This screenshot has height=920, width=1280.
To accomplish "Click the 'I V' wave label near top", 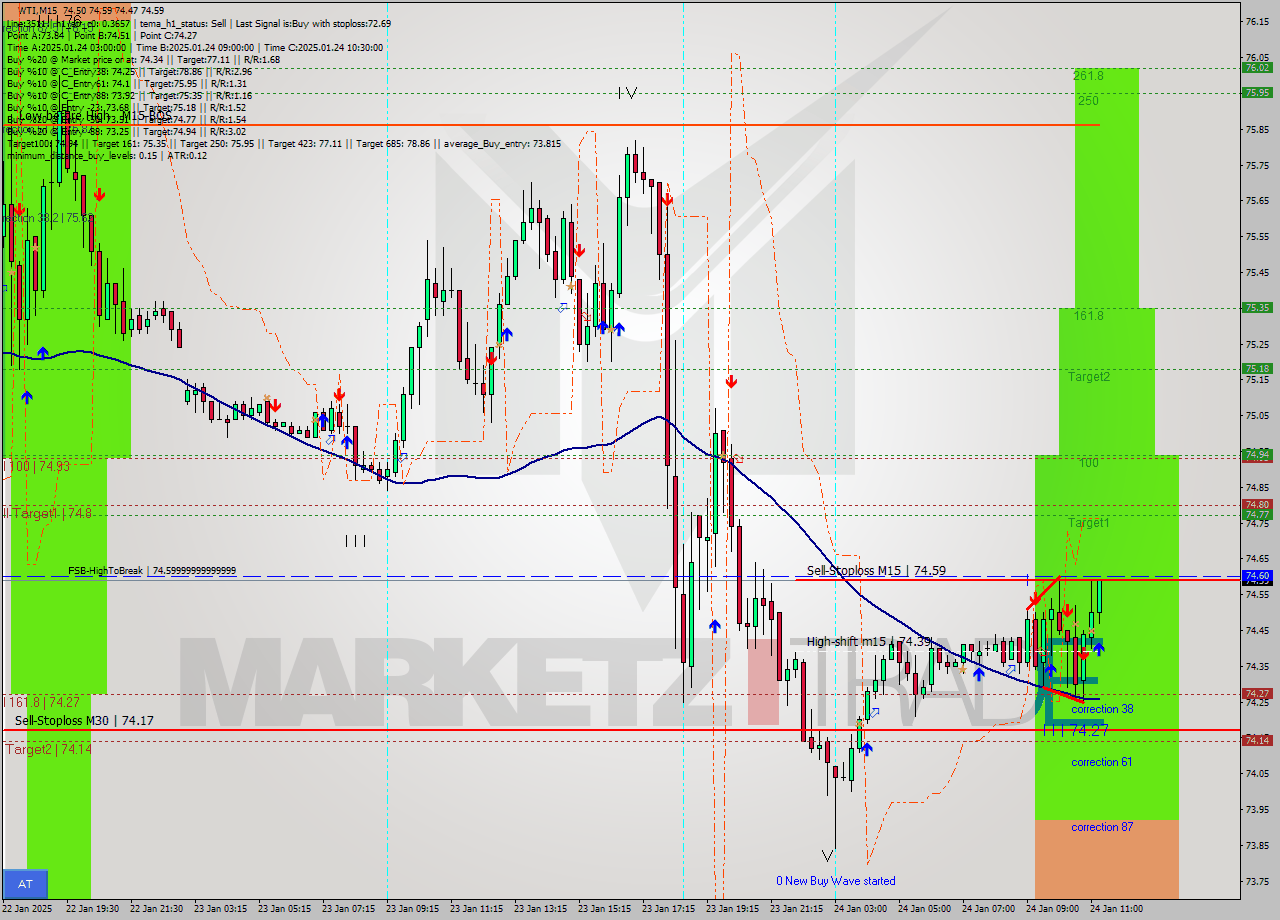I will point(627,93).
